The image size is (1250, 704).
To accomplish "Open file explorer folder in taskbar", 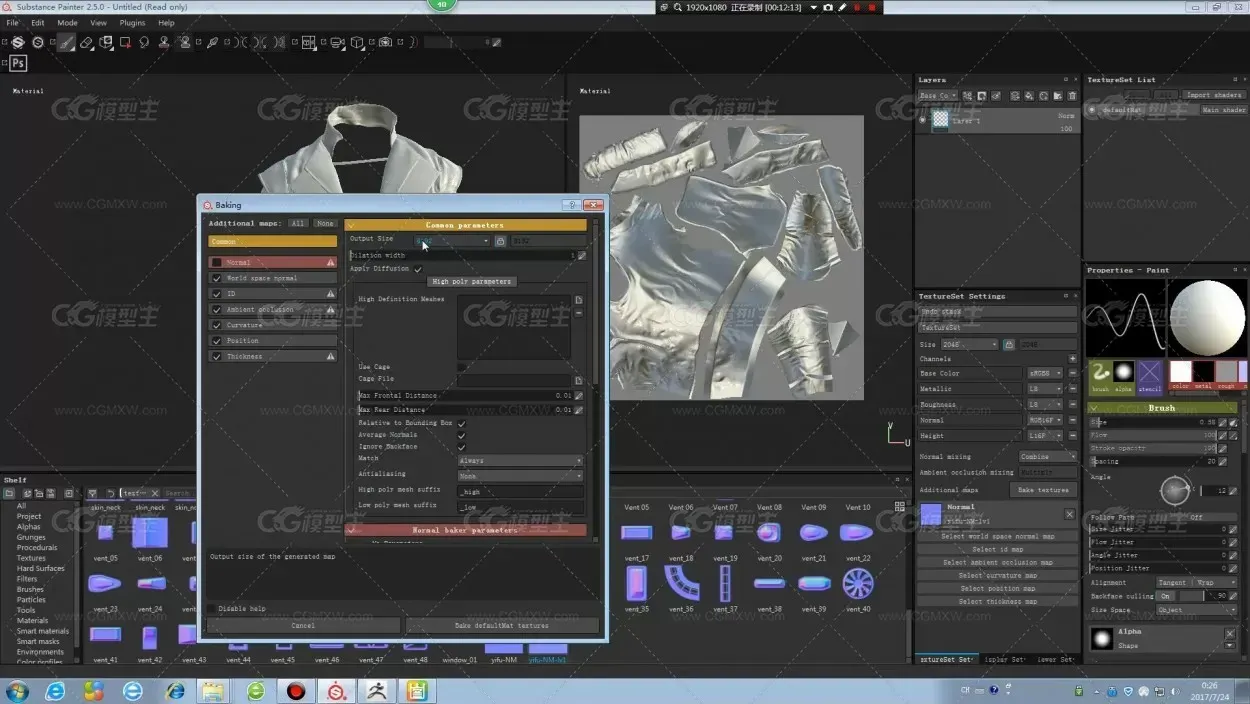I will pyautogui.click(x=213, y=691).
